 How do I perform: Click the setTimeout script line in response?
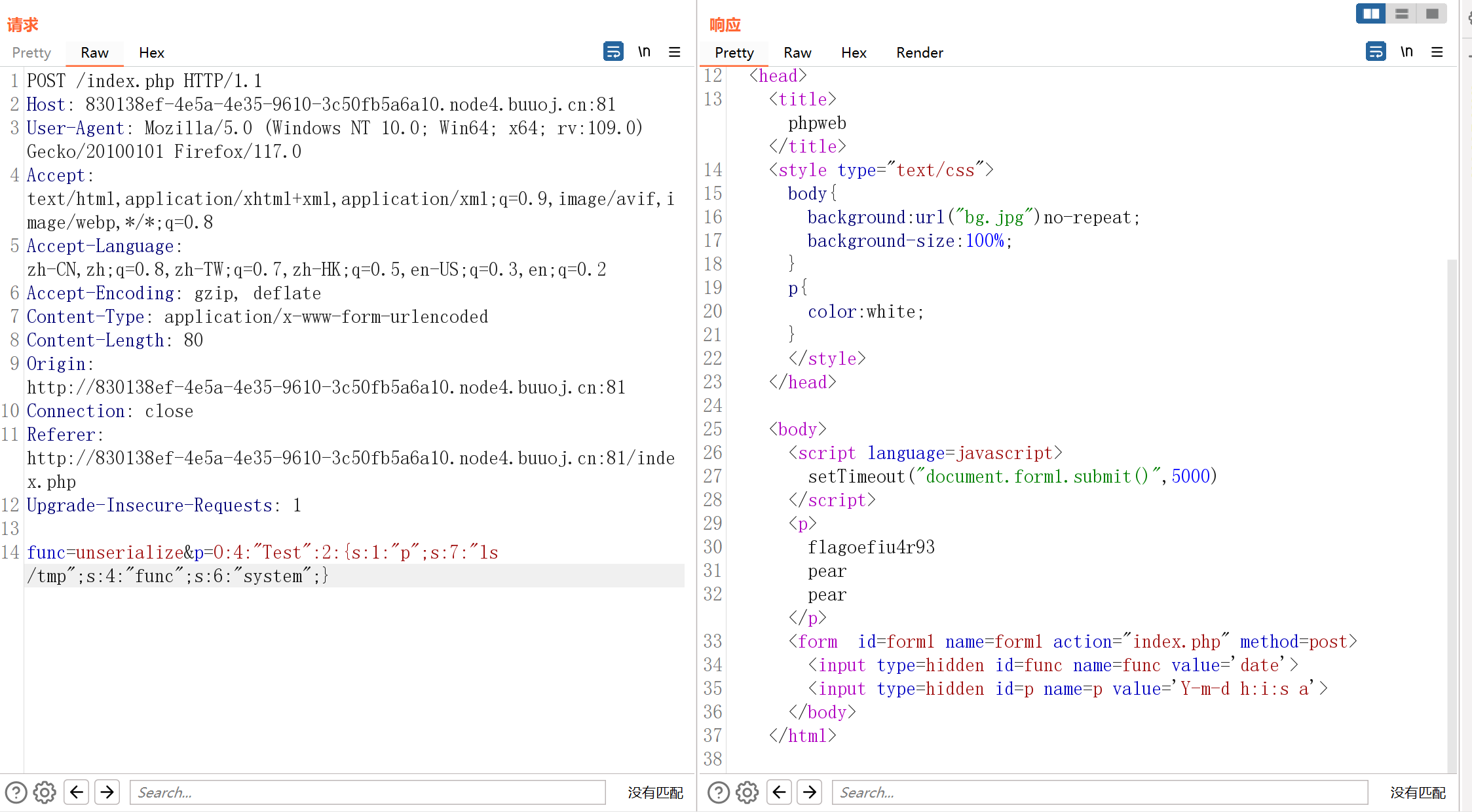1012,476
